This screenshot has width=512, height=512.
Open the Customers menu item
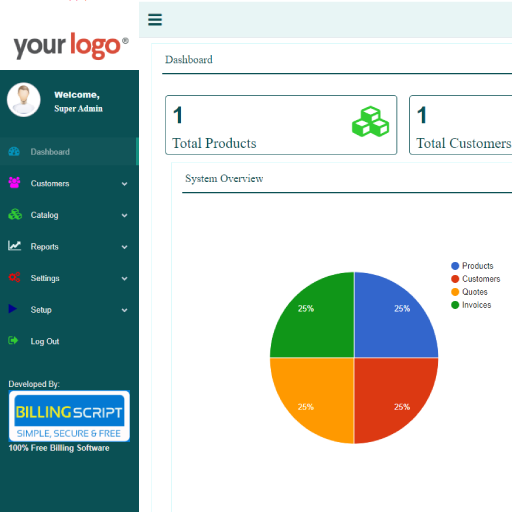coord(69,183)
